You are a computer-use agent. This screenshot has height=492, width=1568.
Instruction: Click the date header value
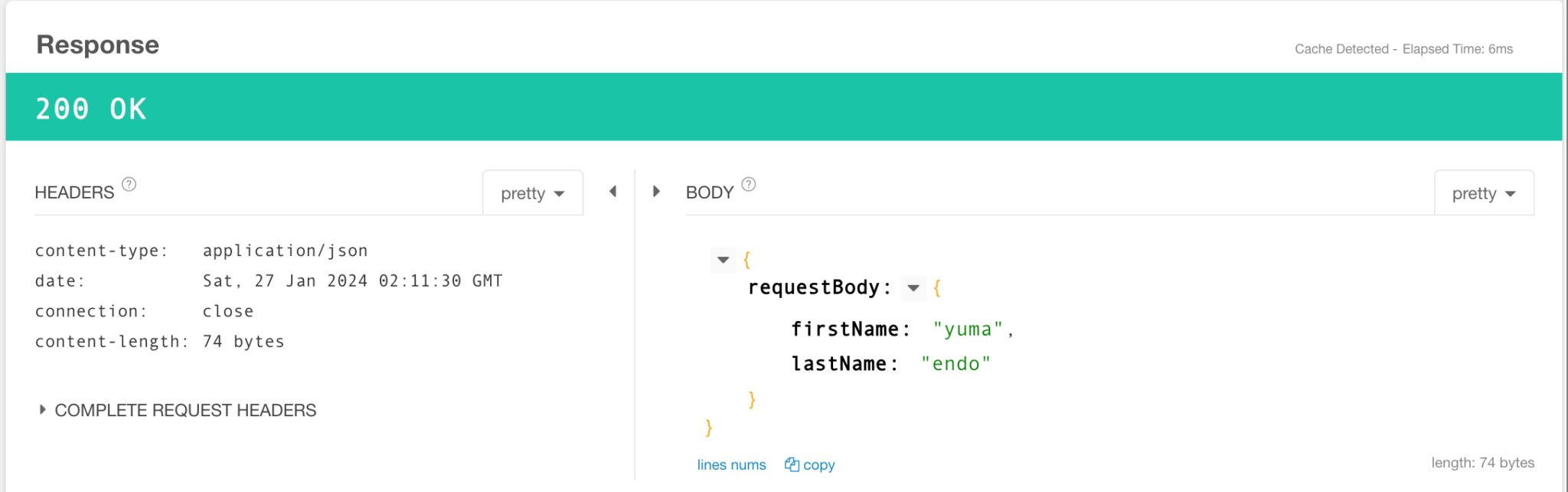pos(352,281)
